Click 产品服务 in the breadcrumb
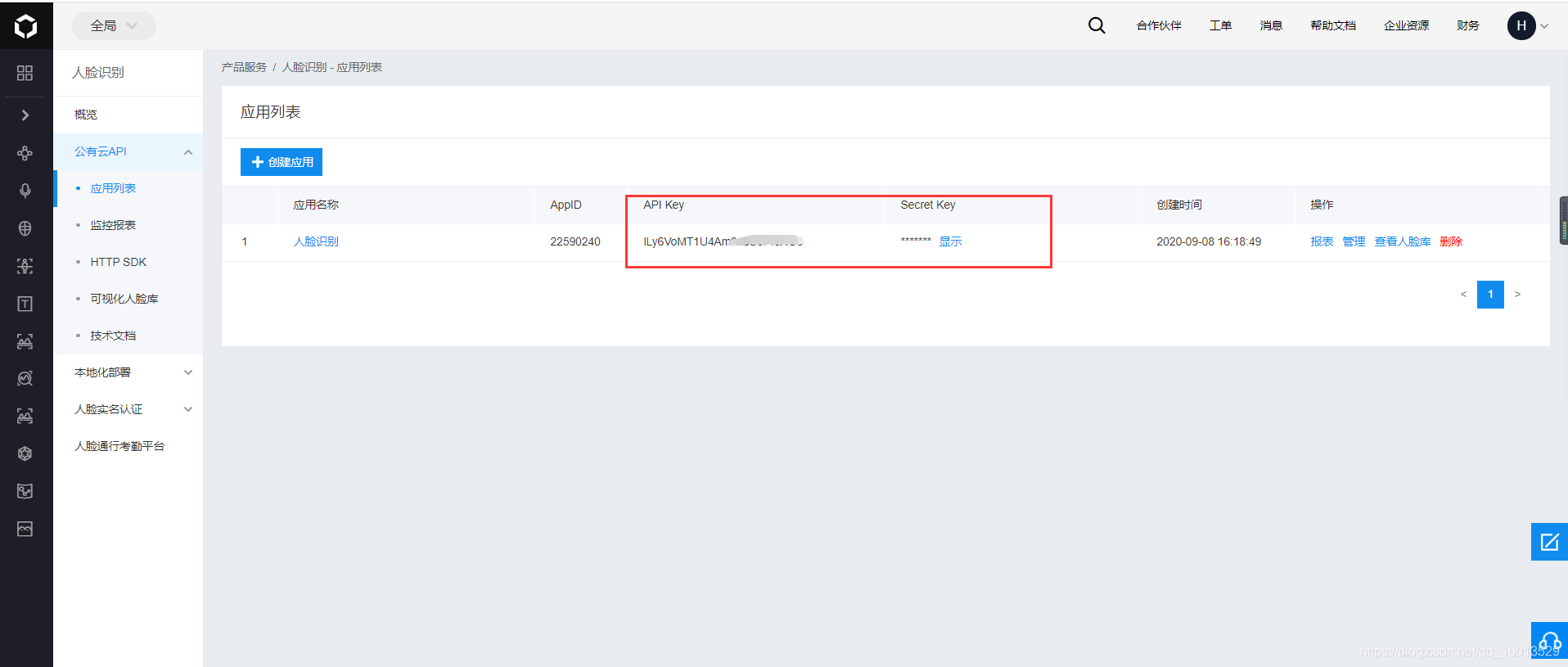 coord(244,67)
